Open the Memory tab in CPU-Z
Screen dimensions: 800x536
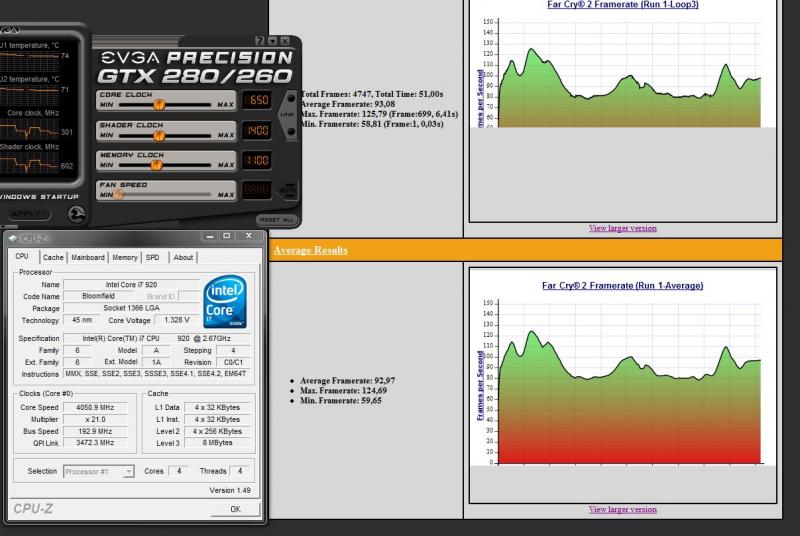tap(125, 258)
